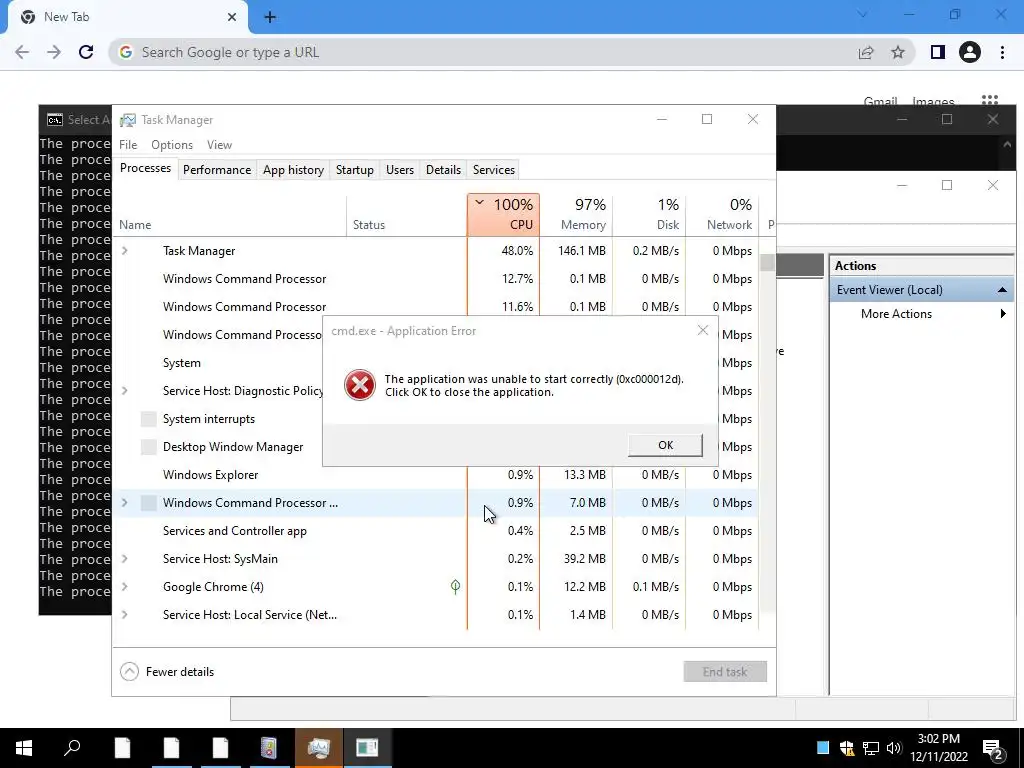
Task: Open Windows Security tray icon
Action: [847, 748]
